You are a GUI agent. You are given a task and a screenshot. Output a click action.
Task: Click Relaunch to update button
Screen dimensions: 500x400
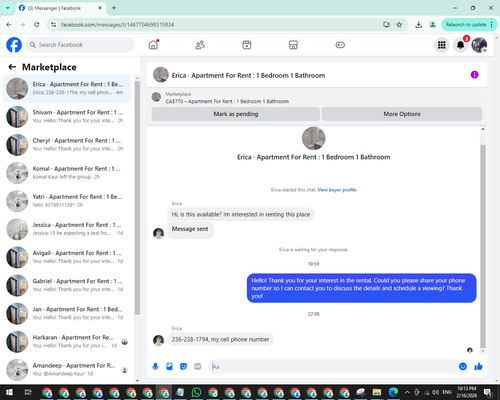click(469, 25)
